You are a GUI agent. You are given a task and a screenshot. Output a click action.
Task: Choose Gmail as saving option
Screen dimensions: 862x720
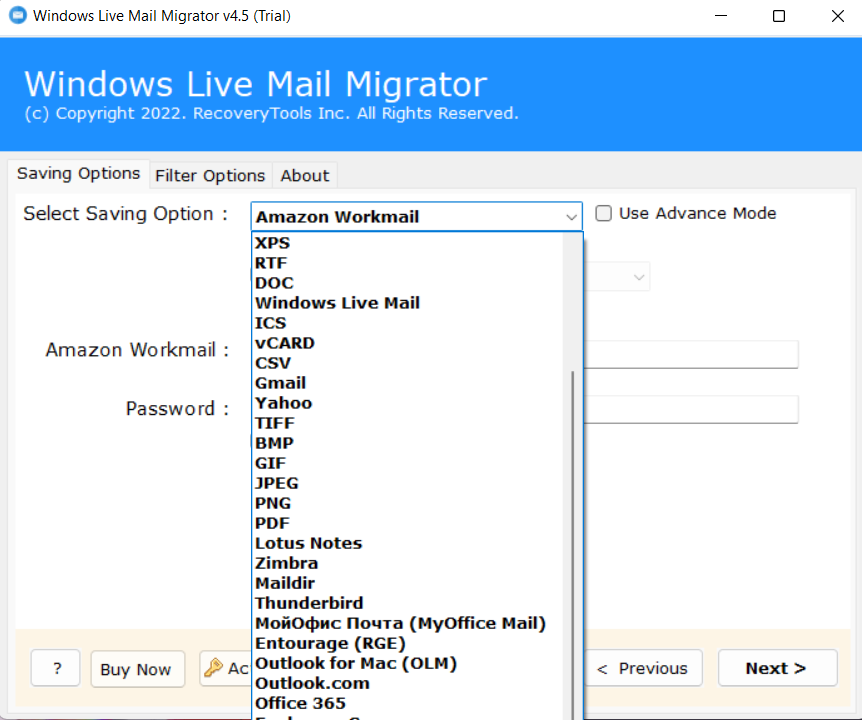[407, 383]
